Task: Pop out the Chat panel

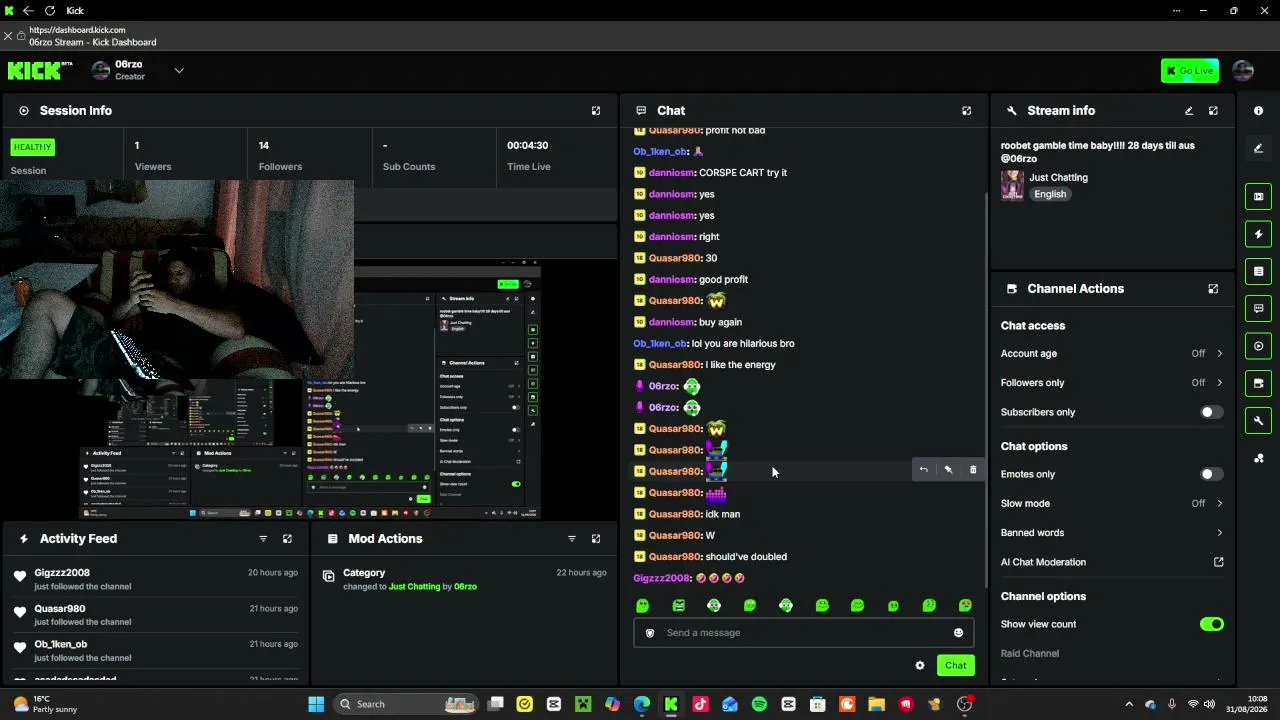Action: (x=966, y=111)
